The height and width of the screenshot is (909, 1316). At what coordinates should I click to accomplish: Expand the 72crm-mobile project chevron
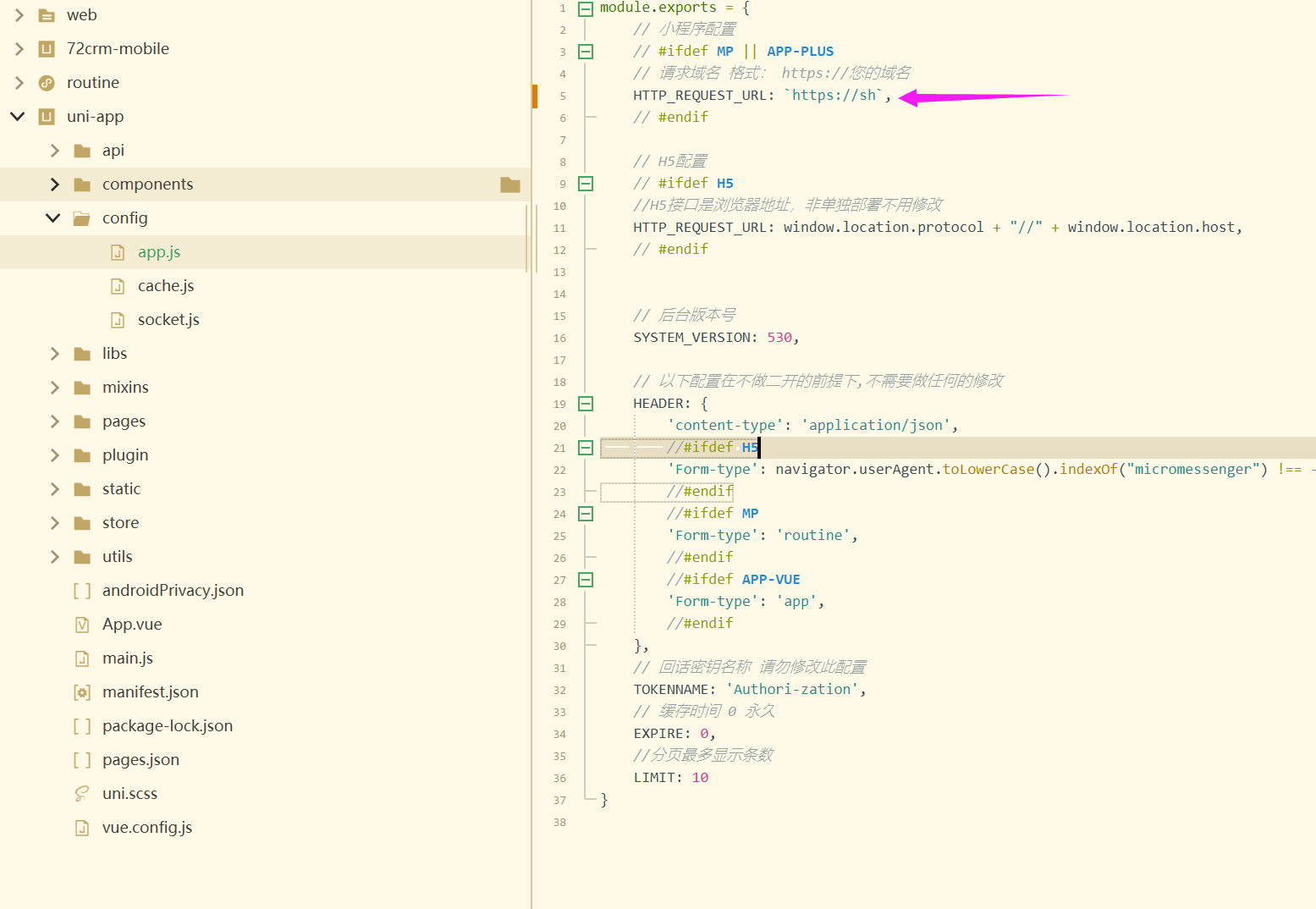(x=19, y=49)
